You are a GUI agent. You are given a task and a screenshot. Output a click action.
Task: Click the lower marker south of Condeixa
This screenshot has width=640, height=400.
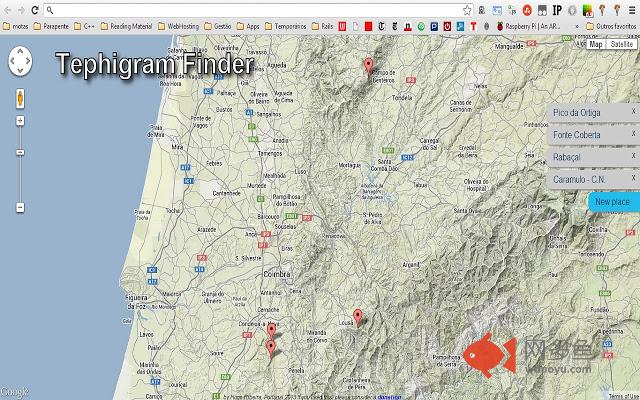click(271, 348)
